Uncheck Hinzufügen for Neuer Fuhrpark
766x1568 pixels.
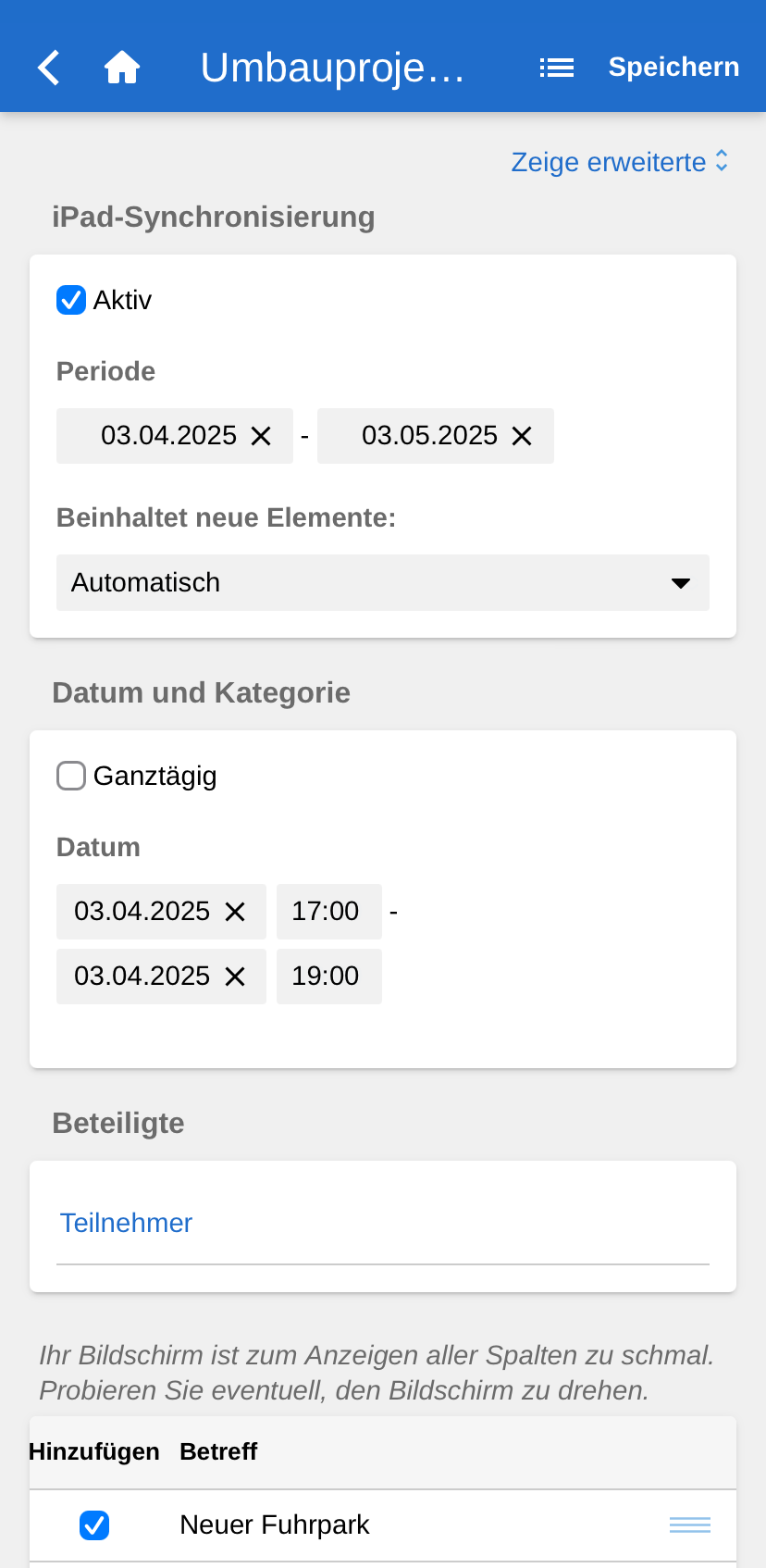pos(94,1524)
